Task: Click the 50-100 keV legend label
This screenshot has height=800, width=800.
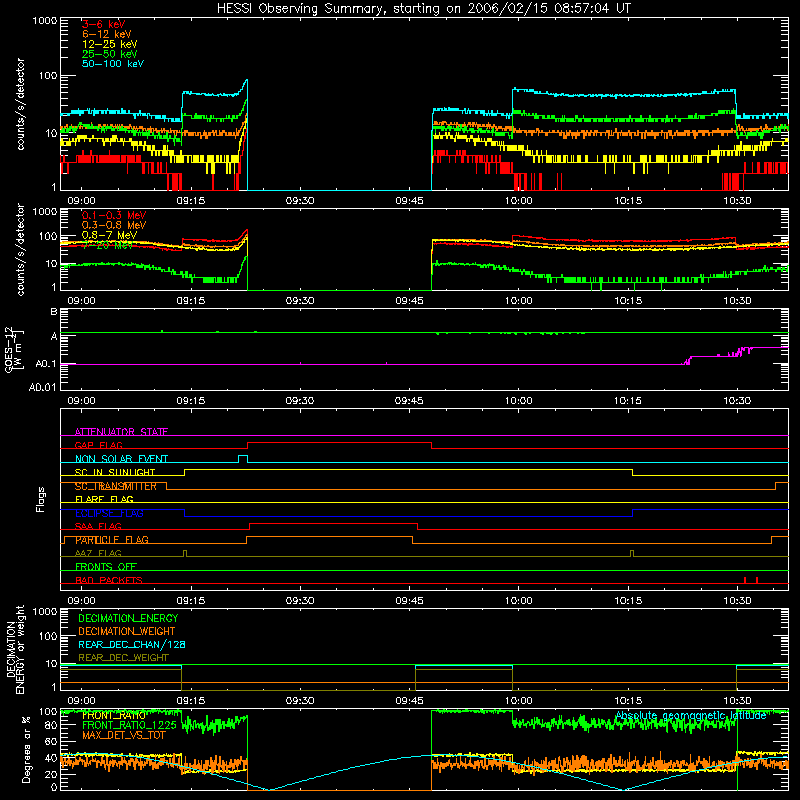Action: click(x=113, y=64)
